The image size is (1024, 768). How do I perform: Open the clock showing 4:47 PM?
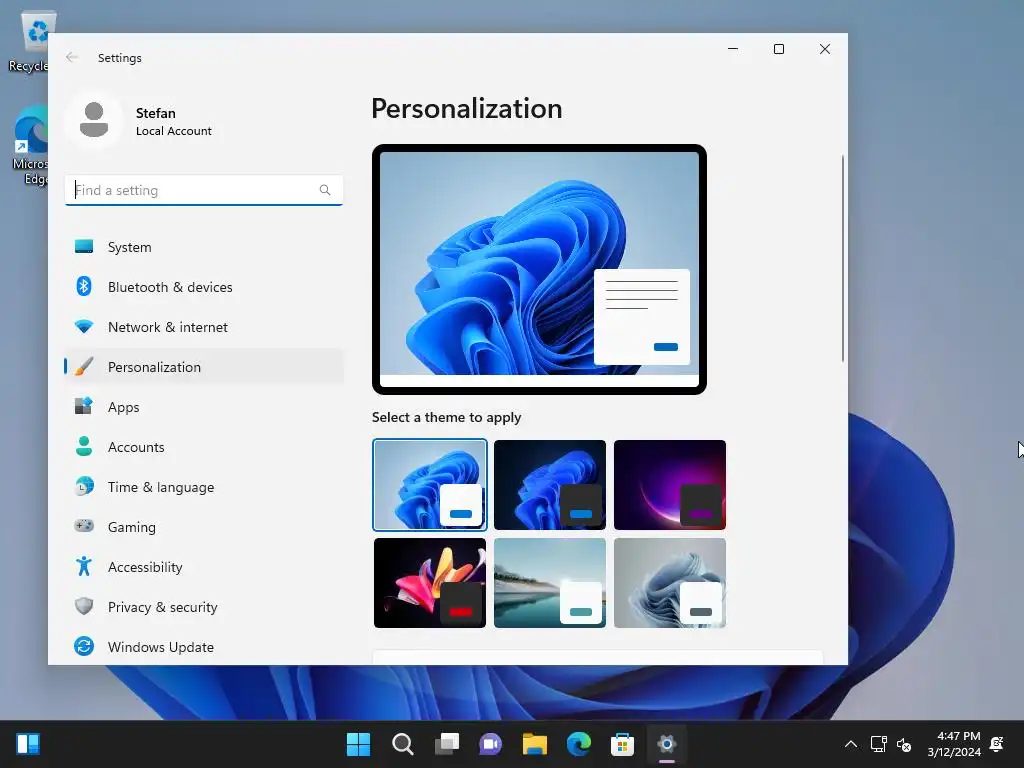pyautogui.click(x=954, y=744)
